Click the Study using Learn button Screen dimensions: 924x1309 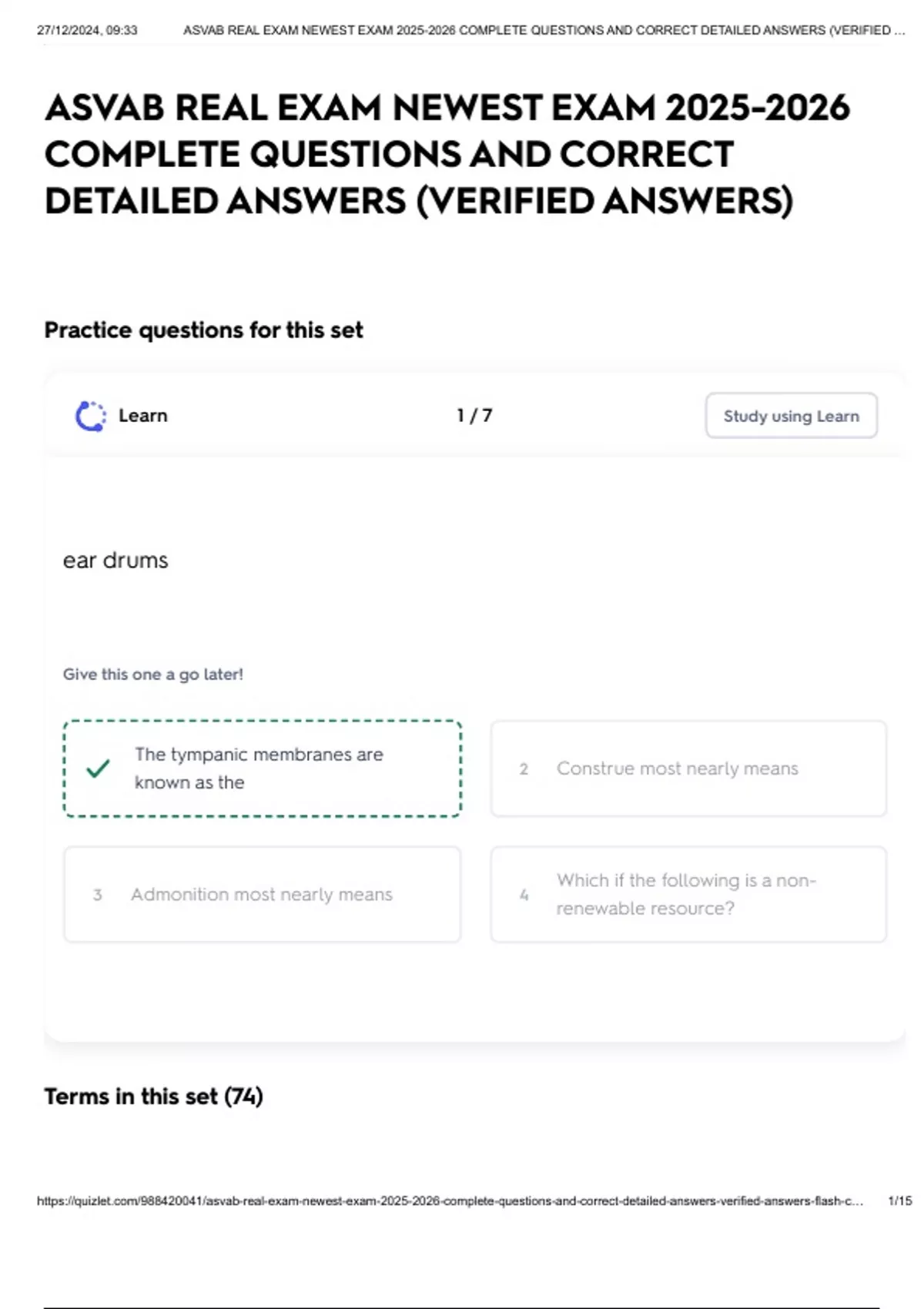[791, 416]
